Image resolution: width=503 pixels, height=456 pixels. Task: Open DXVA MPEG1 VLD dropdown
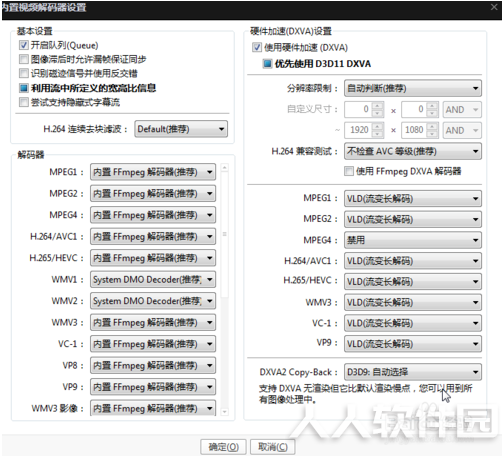[413, 199]
